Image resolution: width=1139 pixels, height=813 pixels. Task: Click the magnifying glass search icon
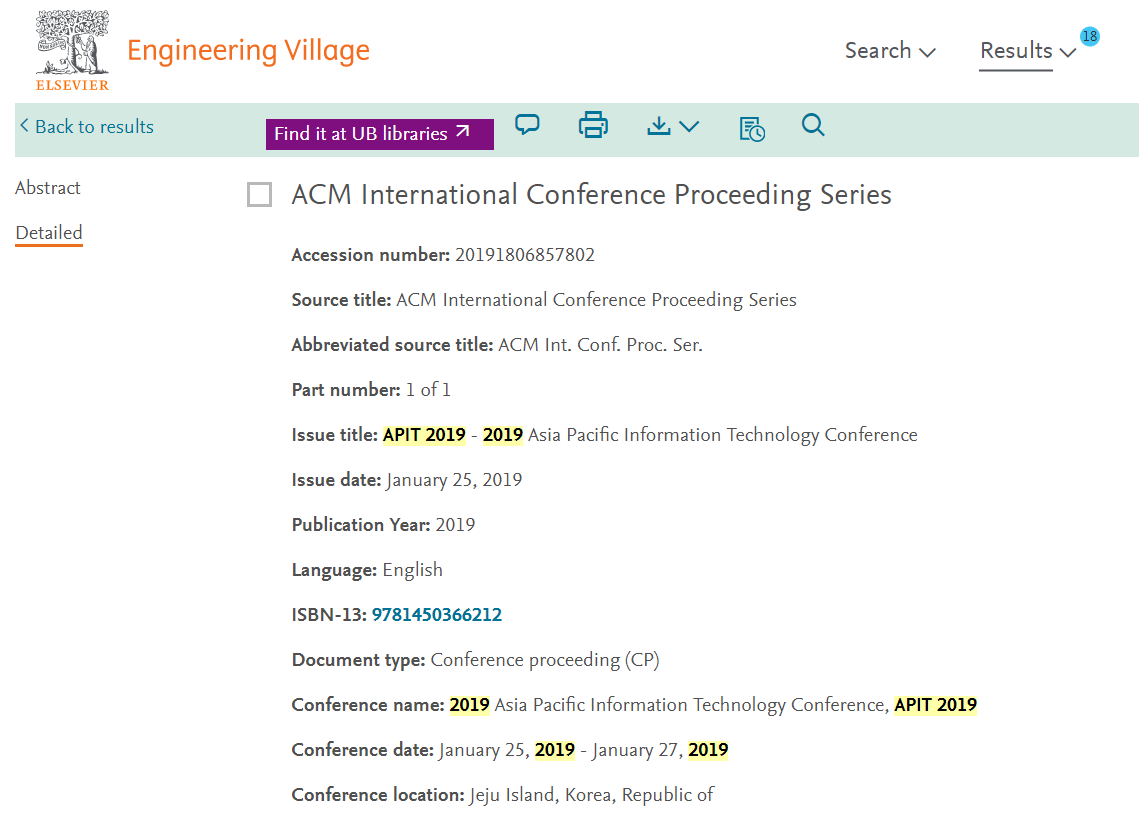point(813,126)
